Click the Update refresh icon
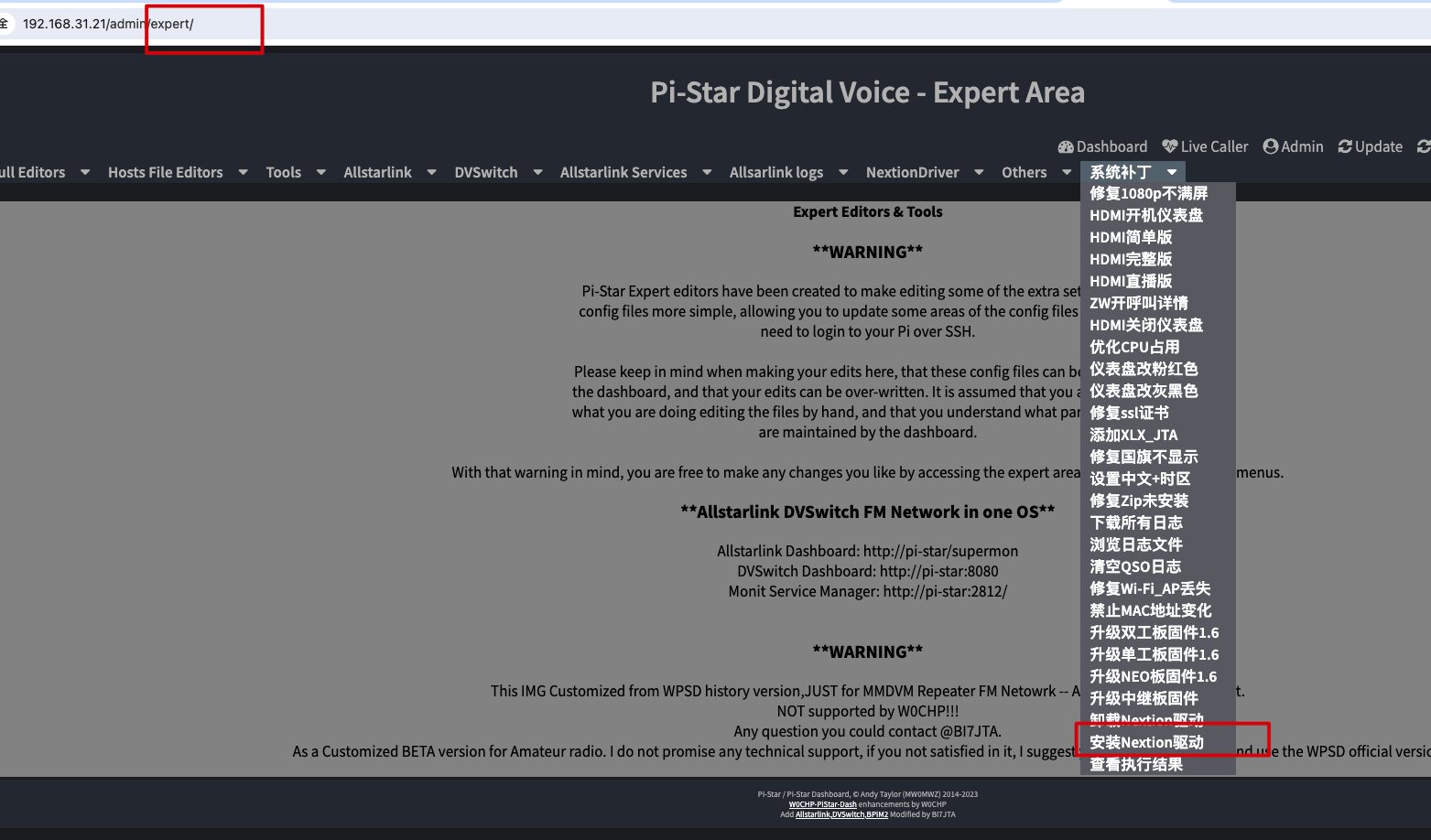 click(1345, 146)
